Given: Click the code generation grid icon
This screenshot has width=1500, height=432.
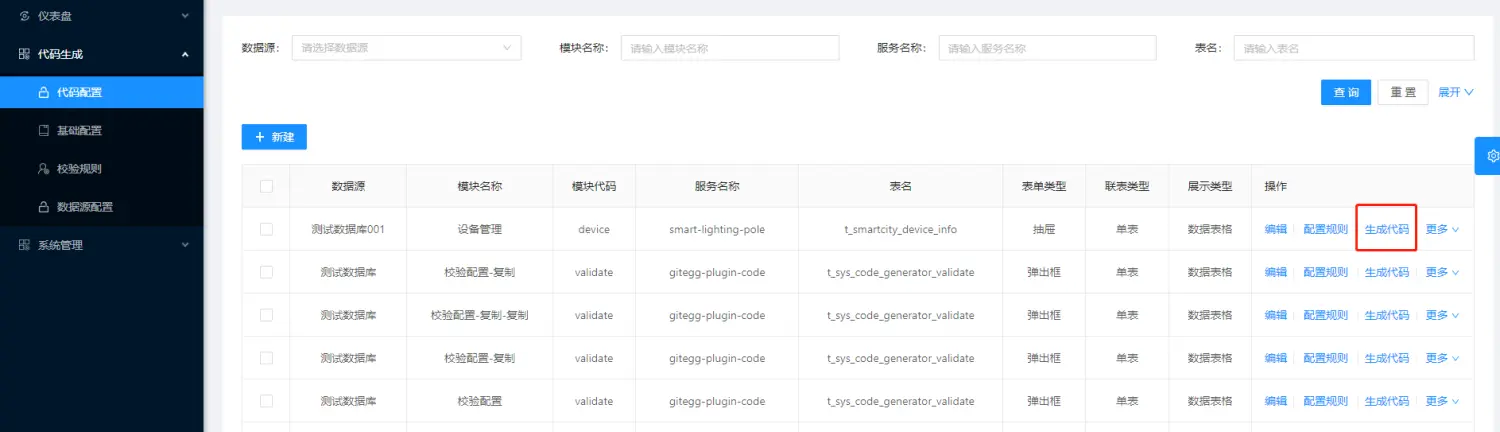Looking at the screenshot, I should click(x=24, y=54).
